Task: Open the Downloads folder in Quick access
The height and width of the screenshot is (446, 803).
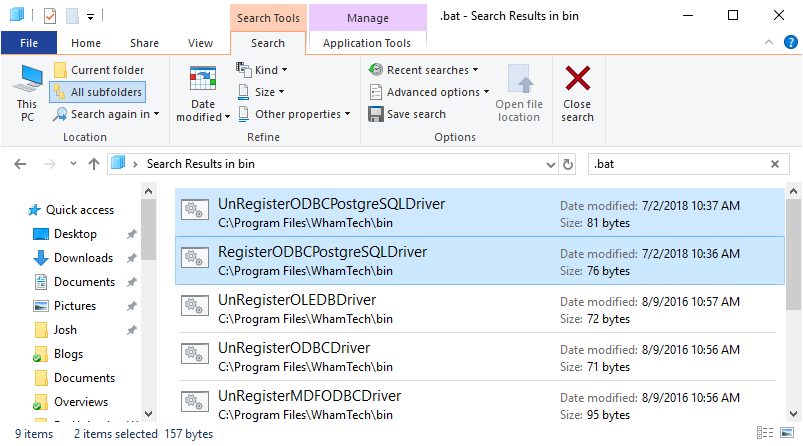Action: 83,258
